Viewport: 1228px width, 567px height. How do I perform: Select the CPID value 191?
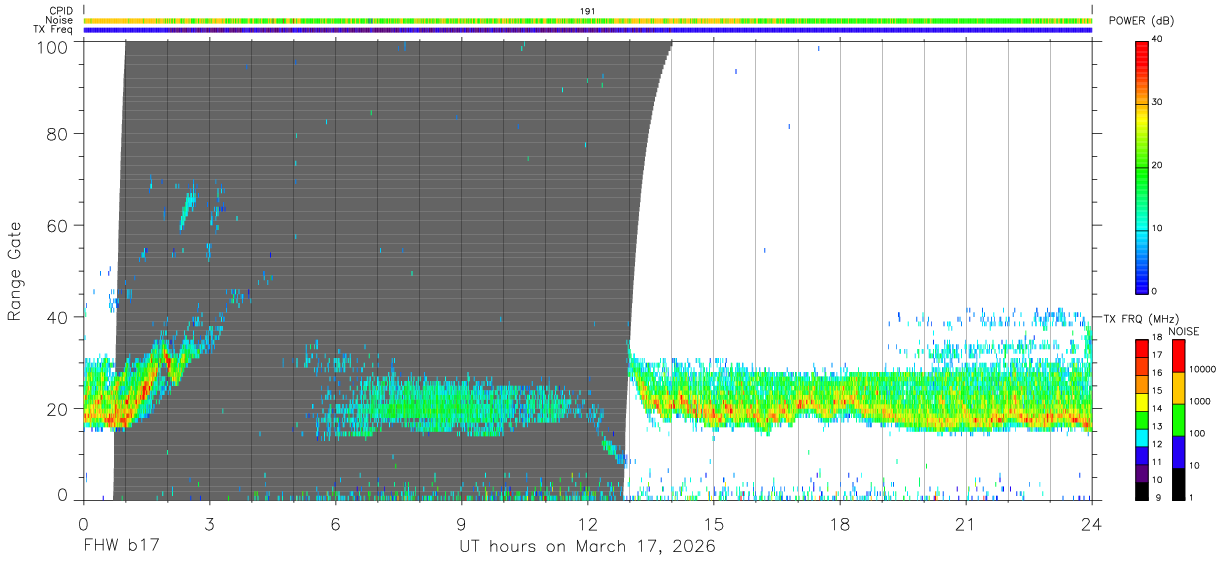click(588, 10)
